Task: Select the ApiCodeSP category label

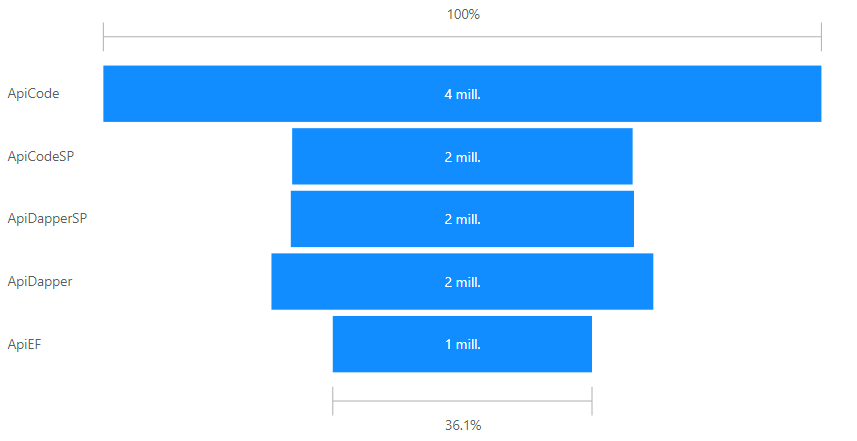Action: [41, 156]
